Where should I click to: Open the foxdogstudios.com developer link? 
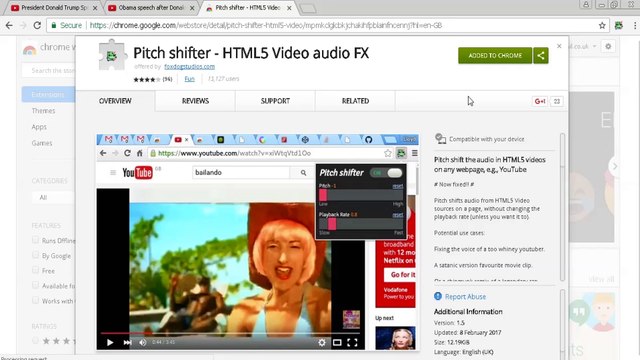point(189,67)
